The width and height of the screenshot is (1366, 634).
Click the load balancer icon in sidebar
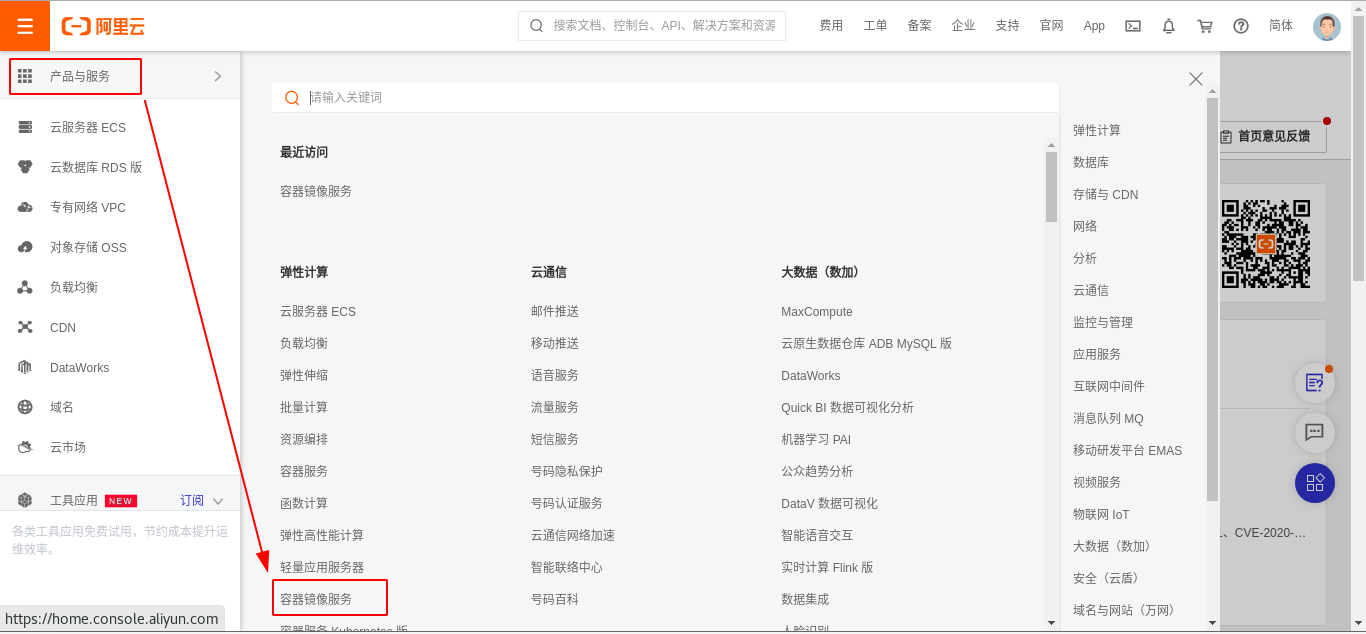(25, 287)
